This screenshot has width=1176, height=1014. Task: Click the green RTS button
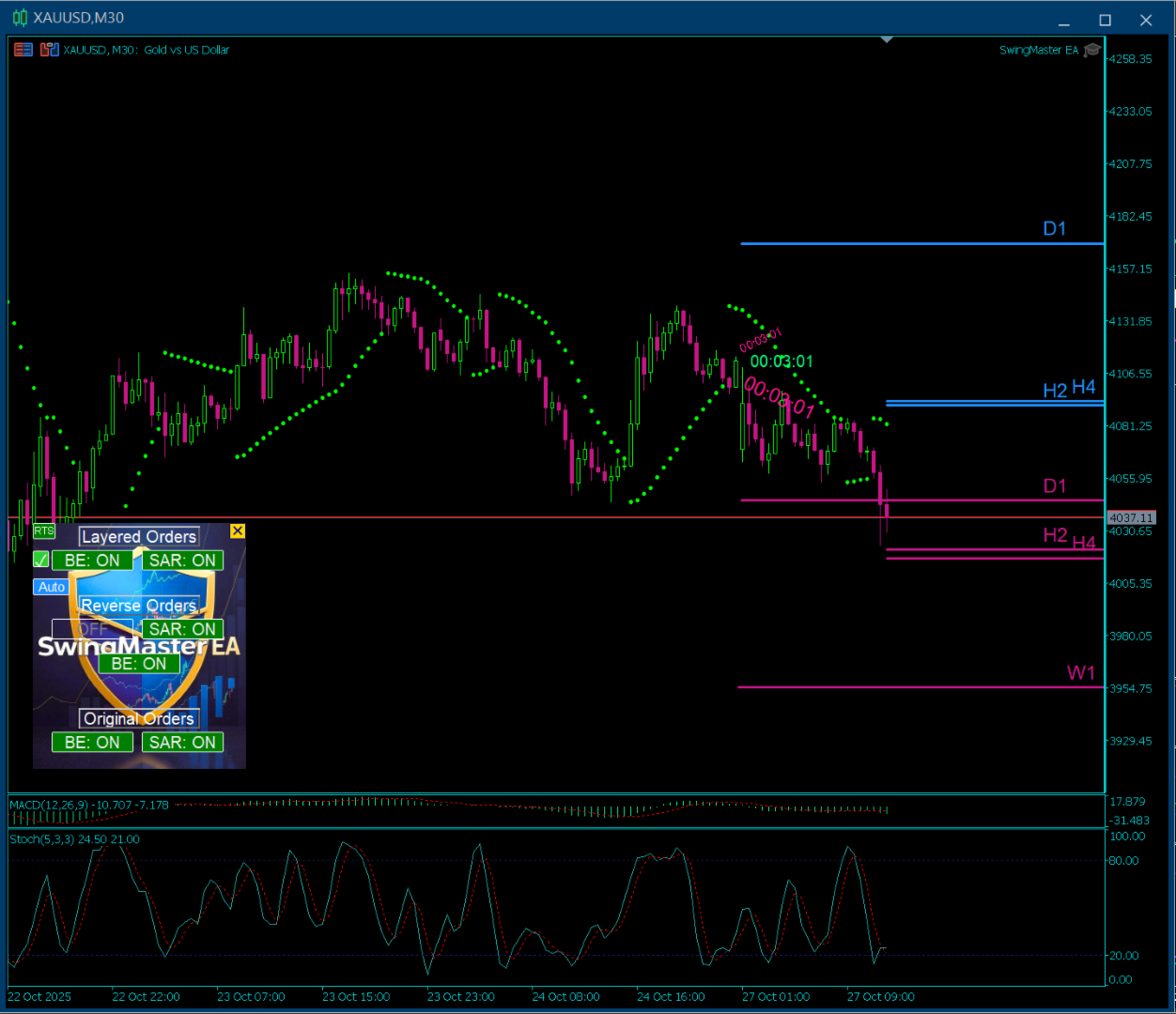click(44, 531)
